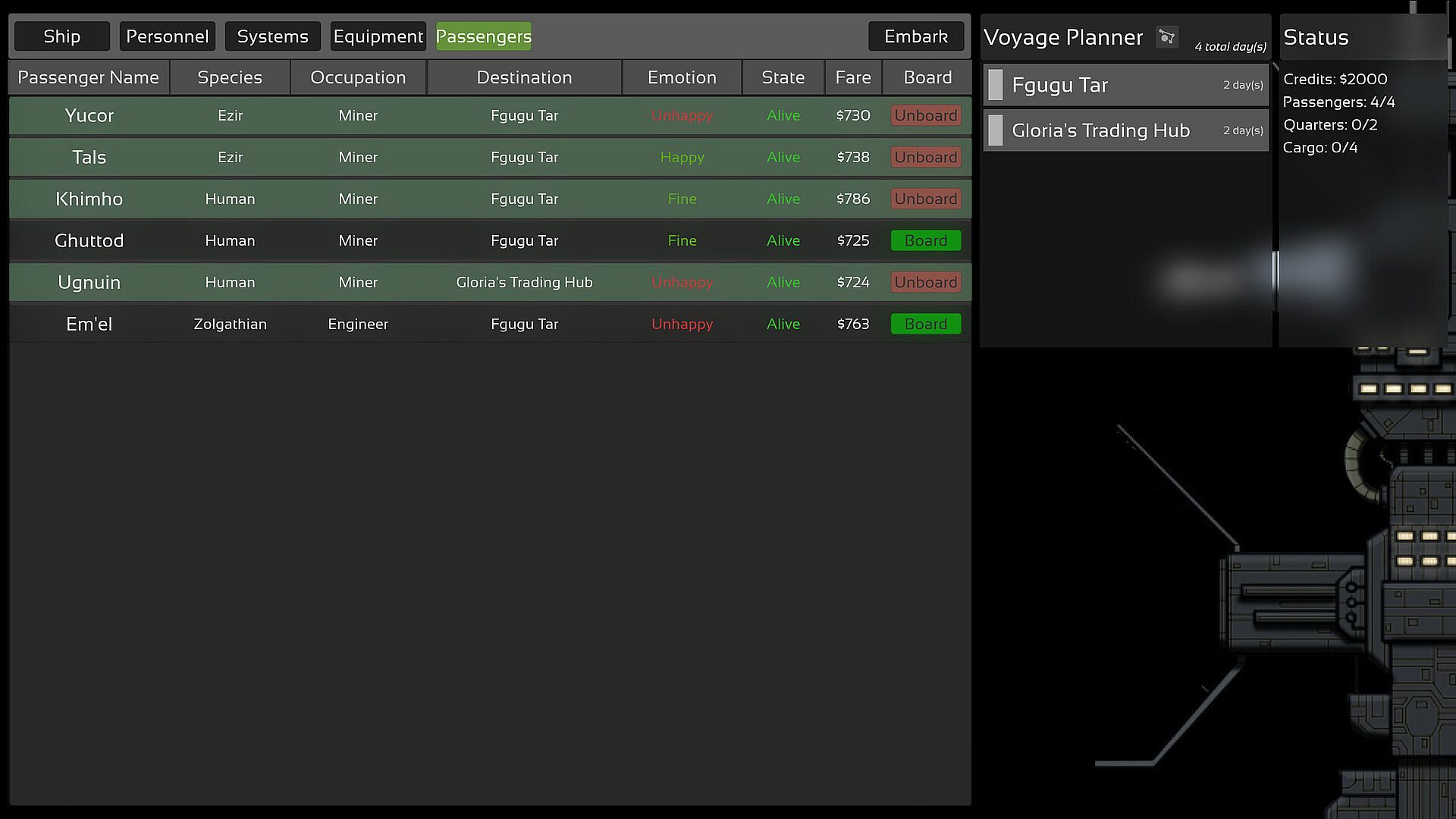This screenshot has height=819, width=1456.
Task: Open the route map icon in Voyage Planner
Action: (1166, 36)
